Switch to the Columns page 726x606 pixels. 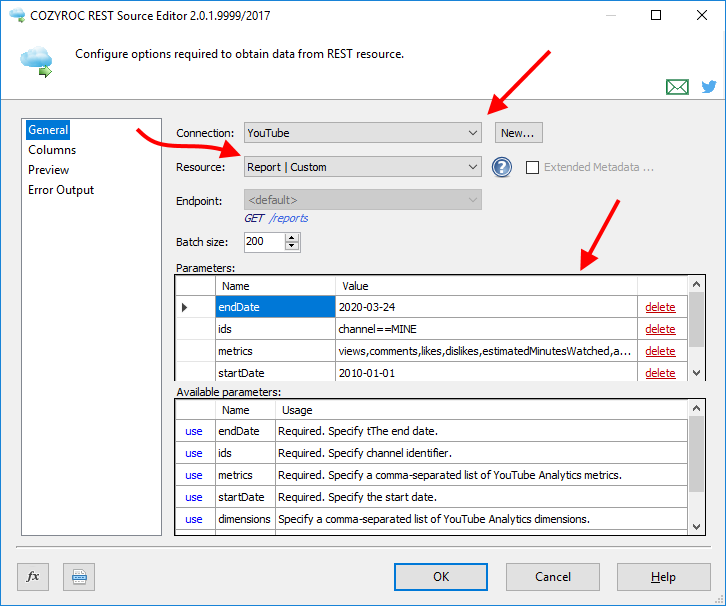[x=52, y=150]
